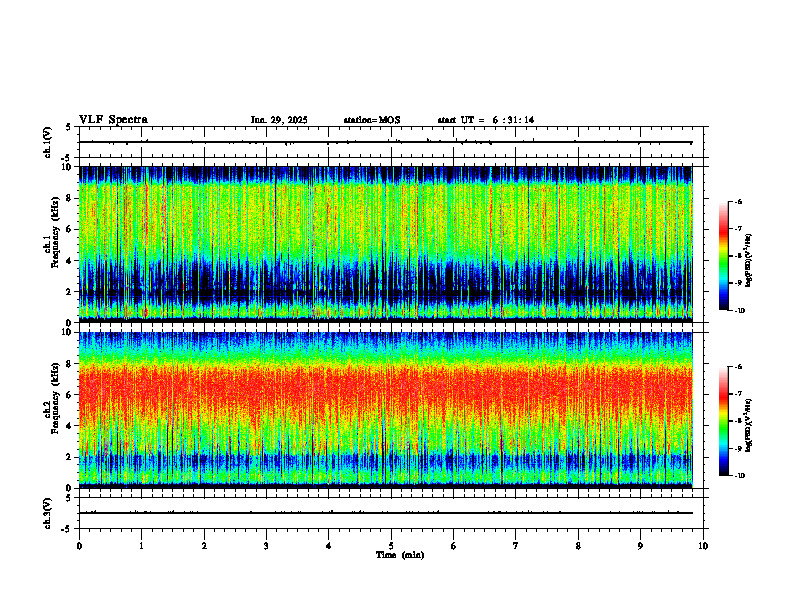Click the time axis tick label "9"
The image size is (792, 612).
pos(640,546)
